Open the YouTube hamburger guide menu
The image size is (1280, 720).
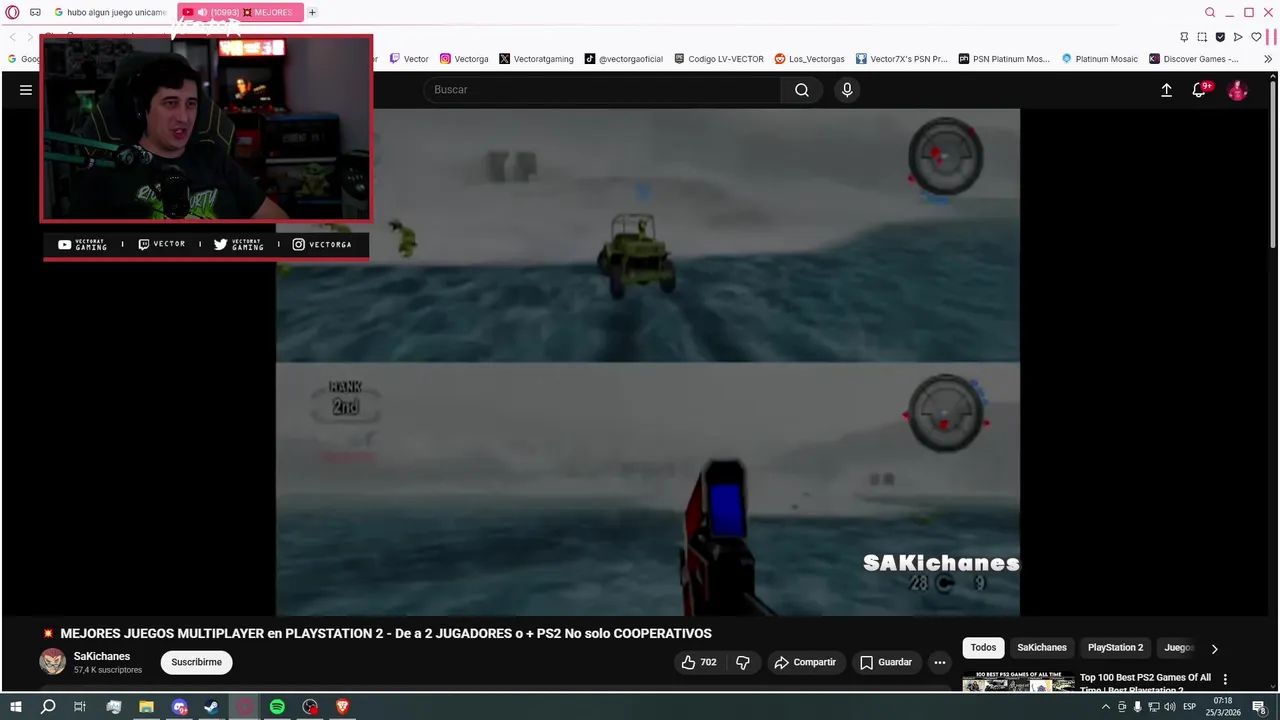(x=26, y=90)
